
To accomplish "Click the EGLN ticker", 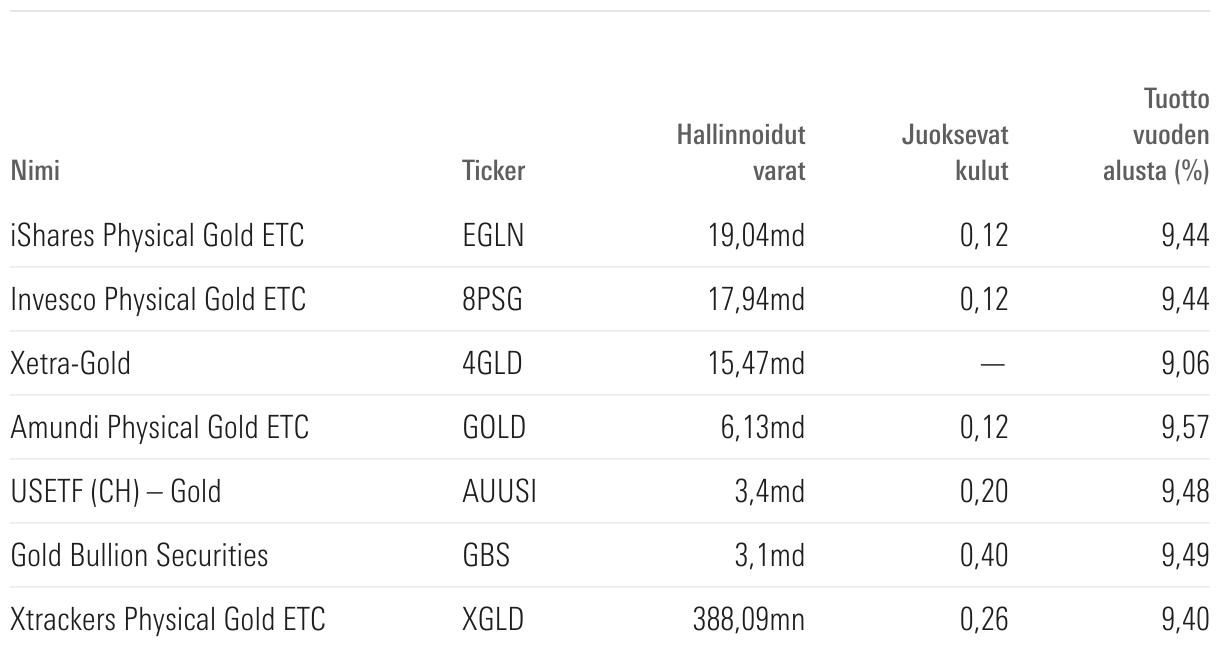I will (x=493, y=236).
